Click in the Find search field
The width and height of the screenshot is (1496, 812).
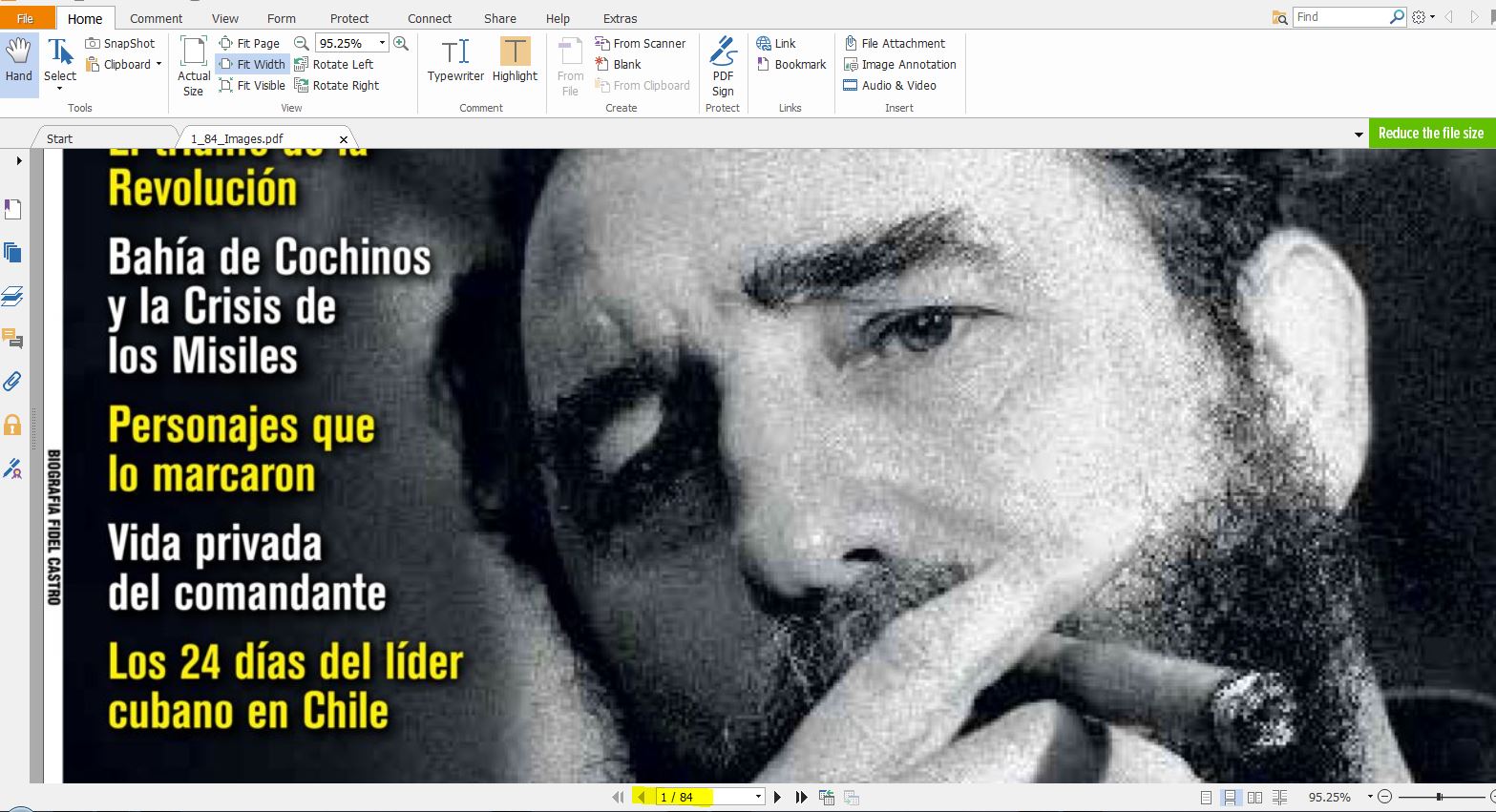[x=1339, y=17]
